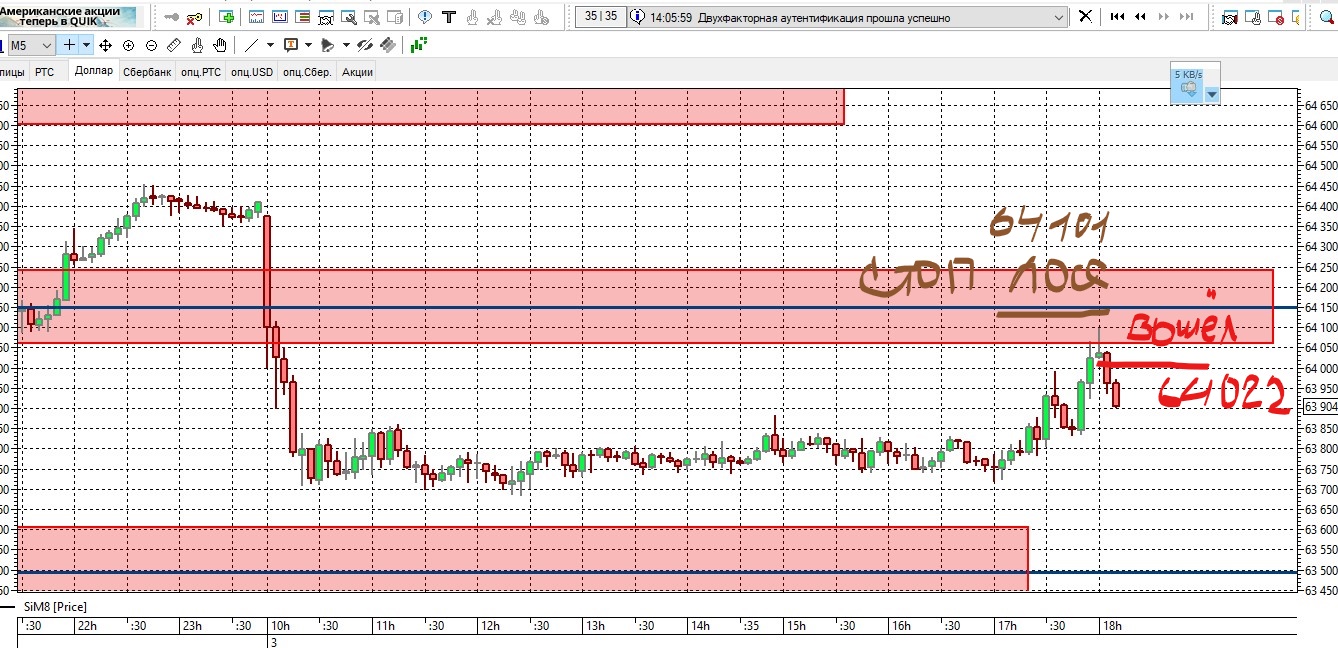This screenshot has height=648, width=1338.
Task: Open handshake window icon on right toolbar
Action: (1229, 18)
